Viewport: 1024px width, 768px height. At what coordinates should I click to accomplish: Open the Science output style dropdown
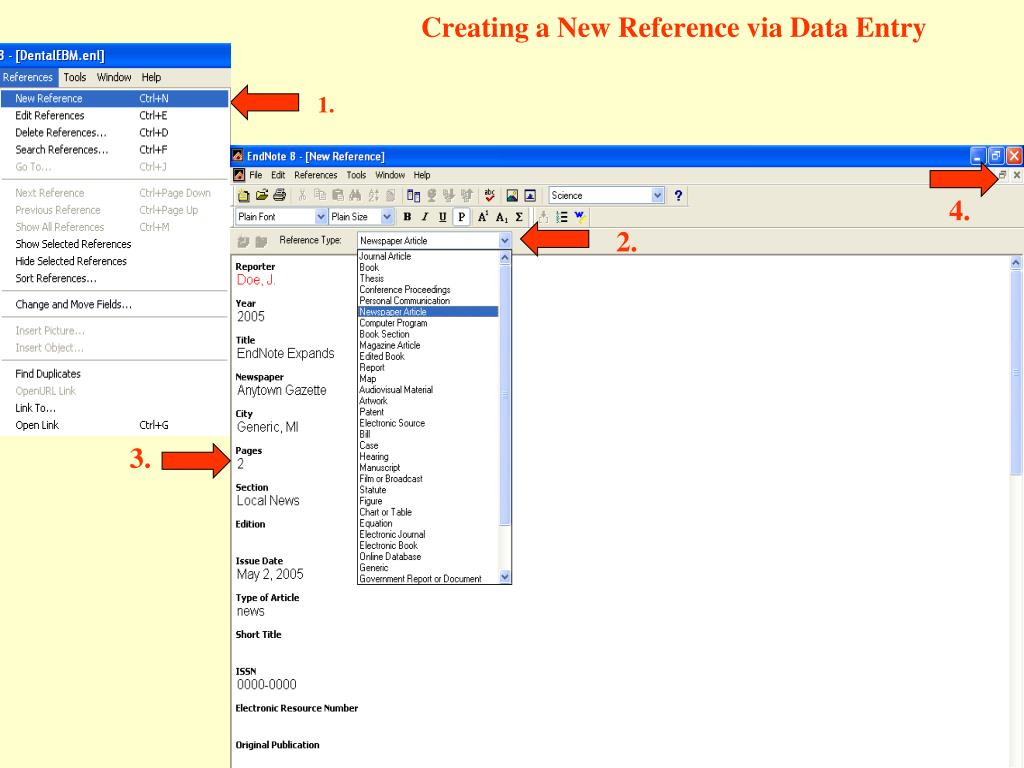tap(658, 195)
